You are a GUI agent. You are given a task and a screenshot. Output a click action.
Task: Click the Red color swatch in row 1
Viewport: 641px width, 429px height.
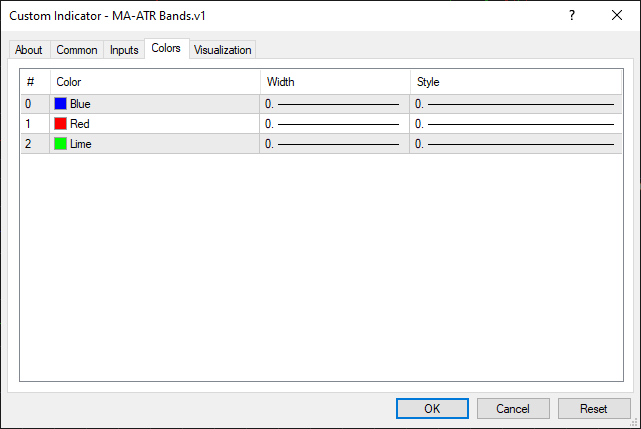pyautogui.click(x=61, y=124)
